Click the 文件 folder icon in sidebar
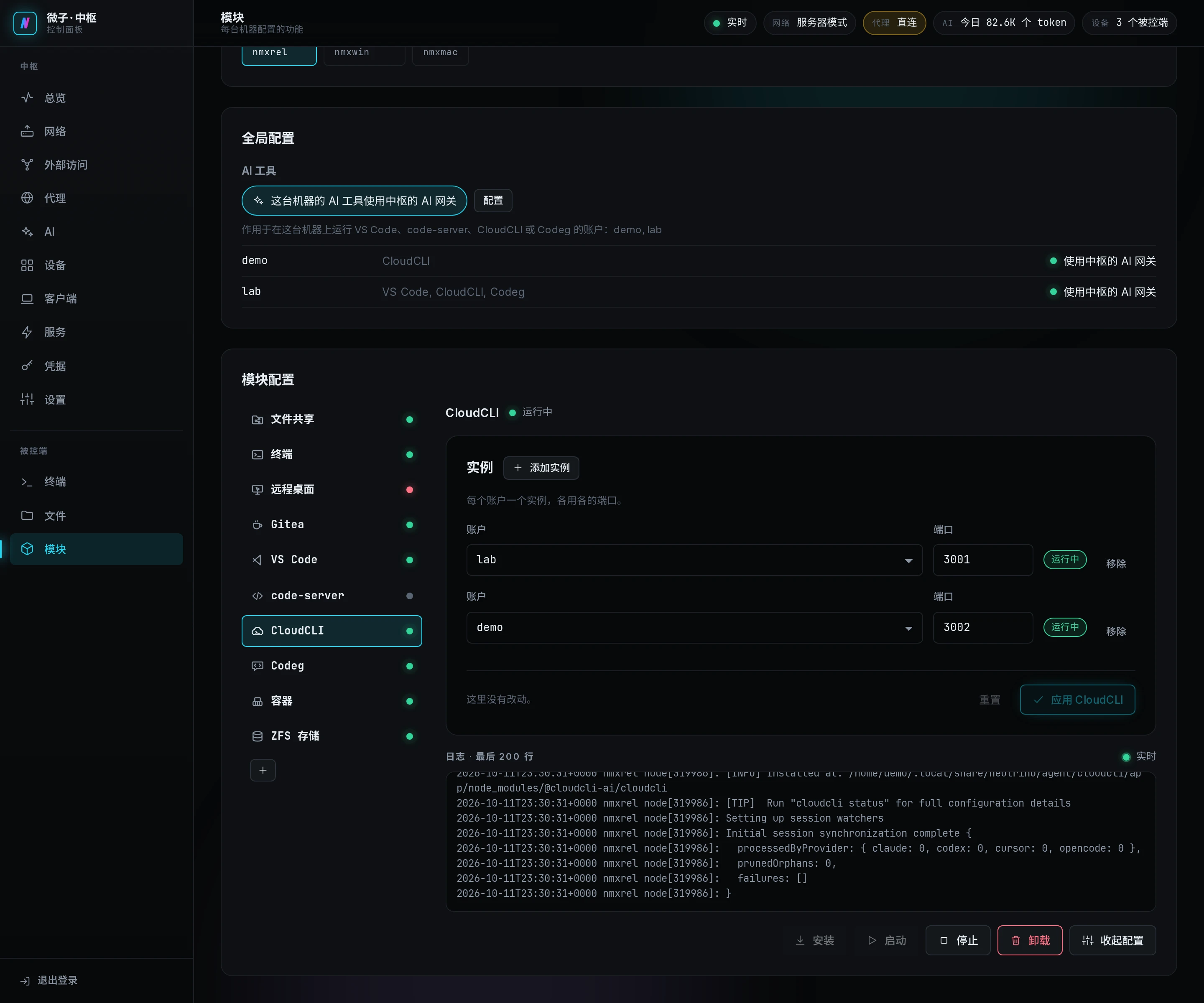The width and height of the screenshot is (1204, 1003). pos(27,515)
